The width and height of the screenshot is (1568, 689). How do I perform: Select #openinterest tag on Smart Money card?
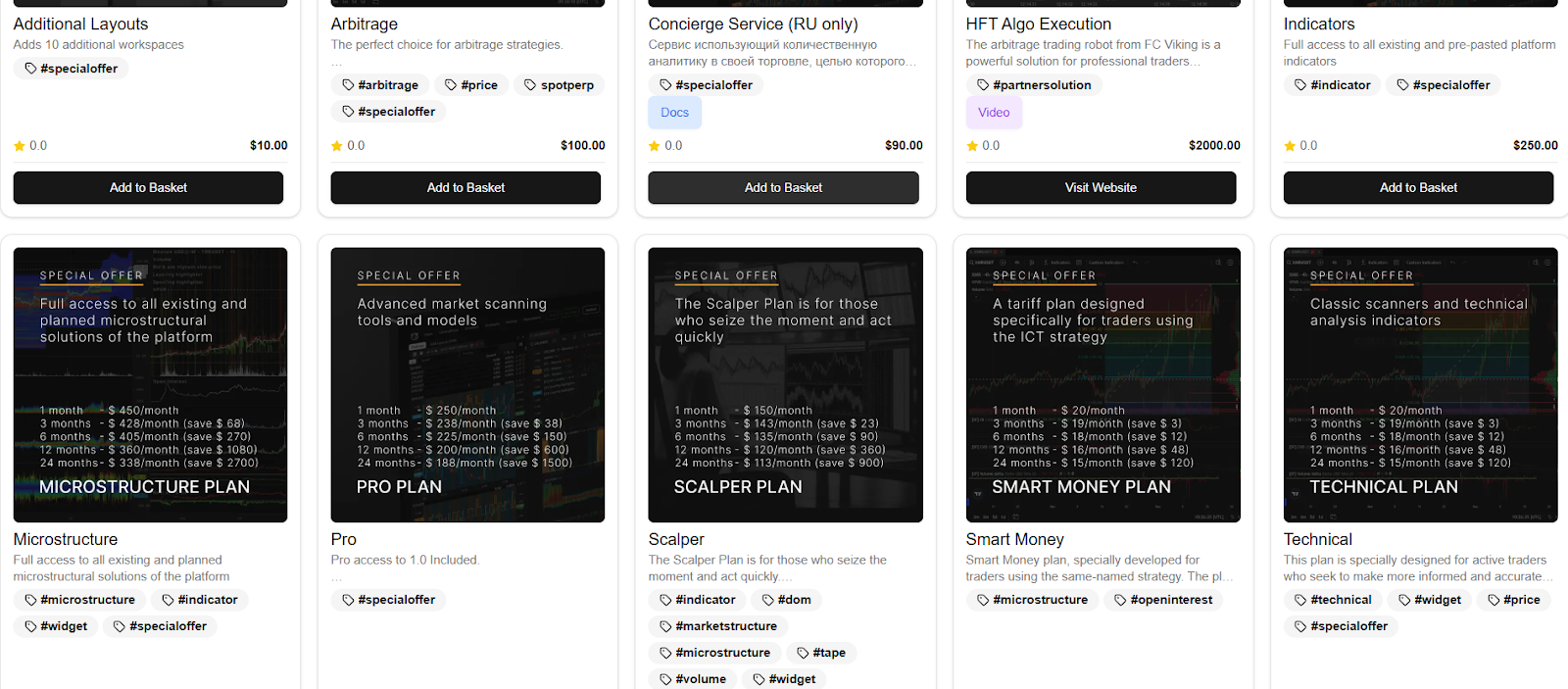[1163, 600]
